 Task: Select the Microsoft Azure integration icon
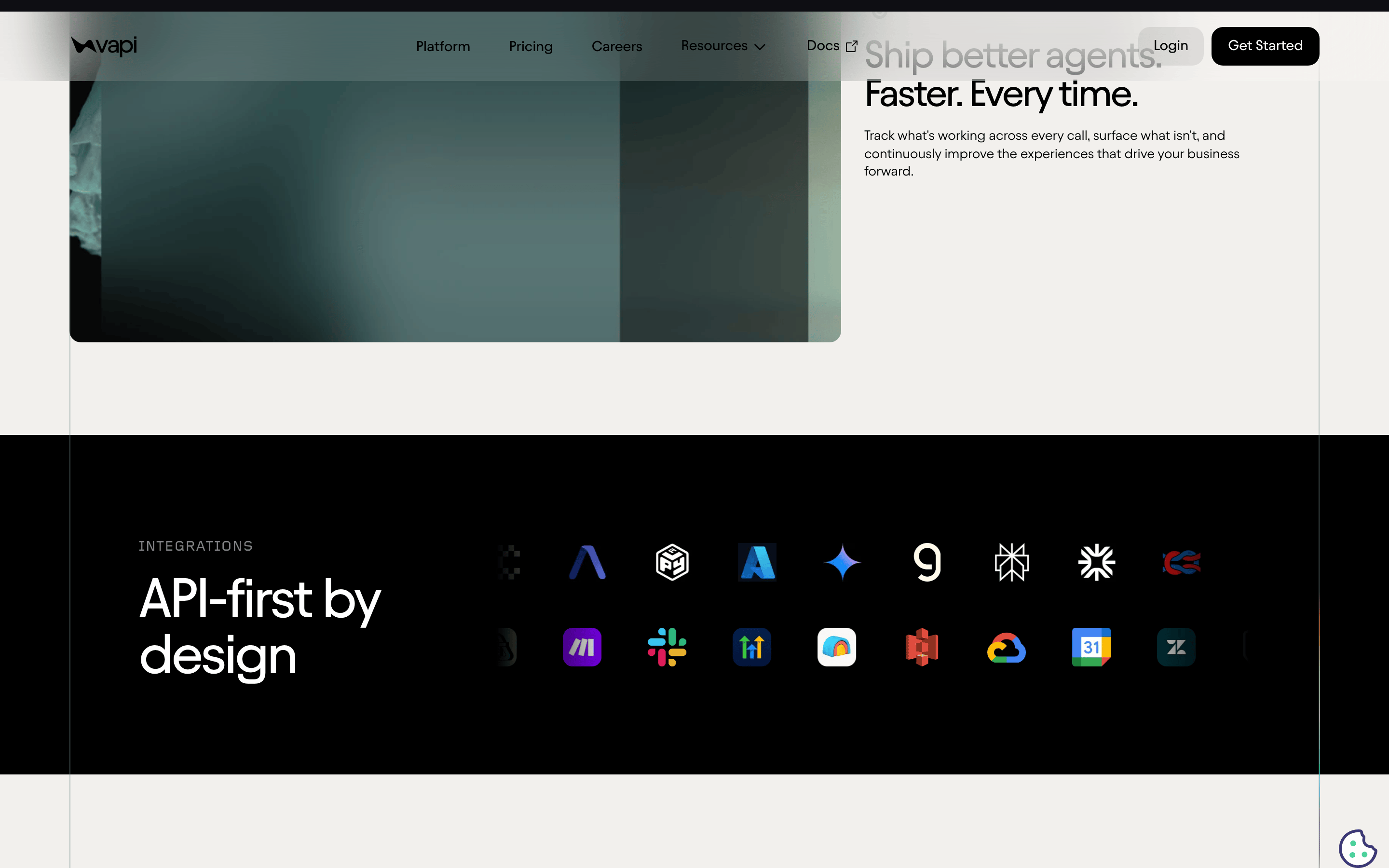coord(757,562)
